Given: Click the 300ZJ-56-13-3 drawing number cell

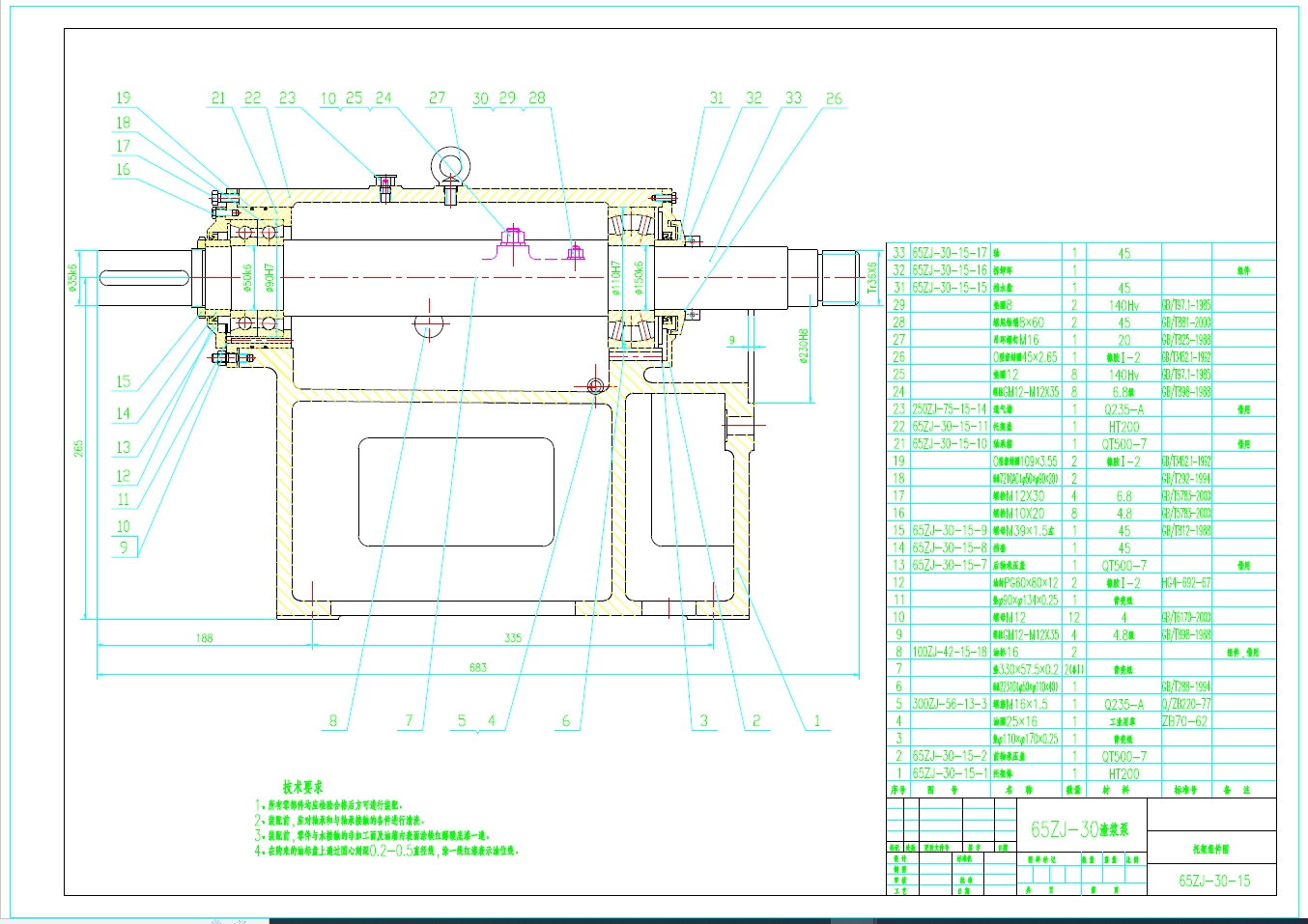Looking at the screenshot, I should [950, 704].
